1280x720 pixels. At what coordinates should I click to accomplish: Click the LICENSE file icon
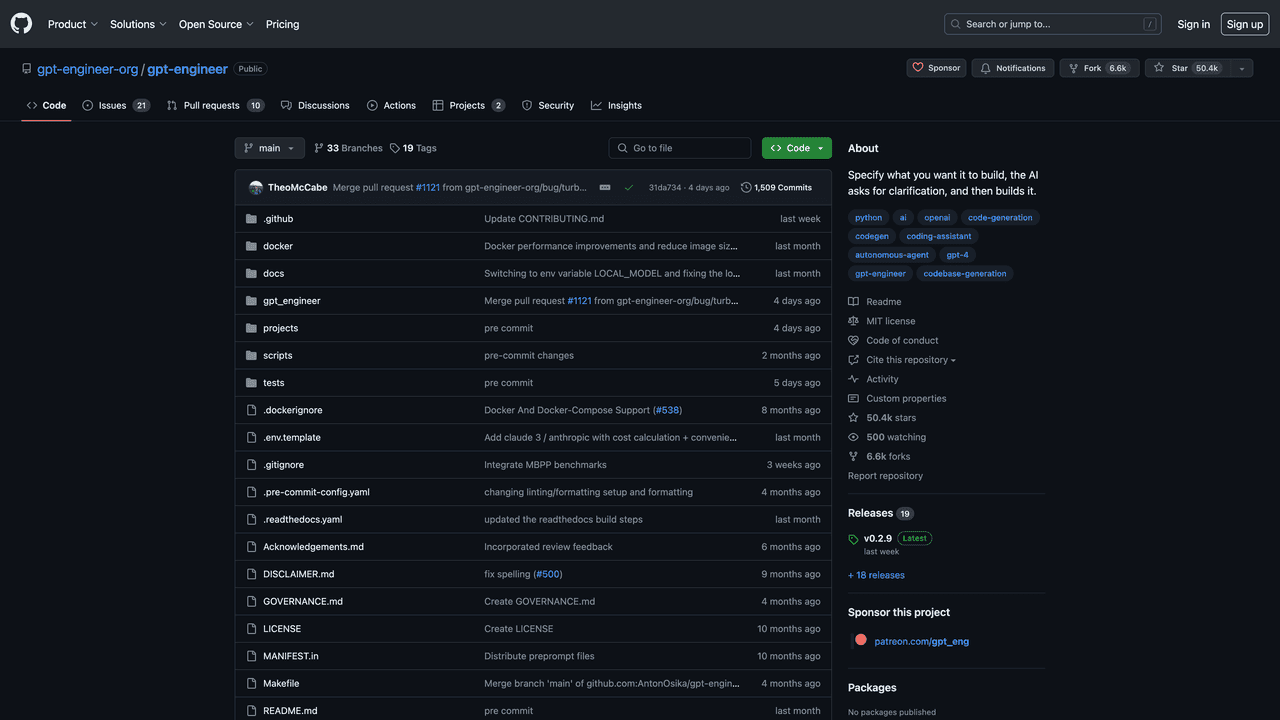pyautogui.click(x=252, y=629)
